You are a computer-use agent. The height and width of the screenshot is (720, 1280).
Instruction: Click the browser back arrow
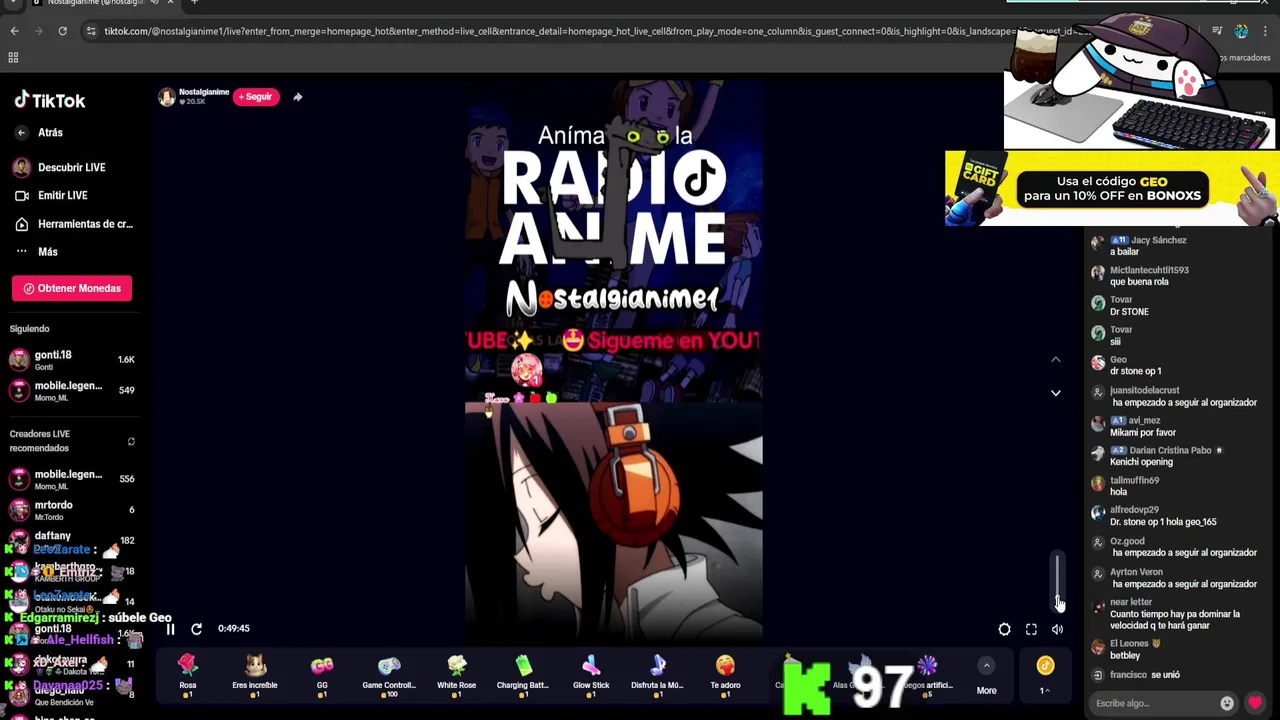point(14,31)
